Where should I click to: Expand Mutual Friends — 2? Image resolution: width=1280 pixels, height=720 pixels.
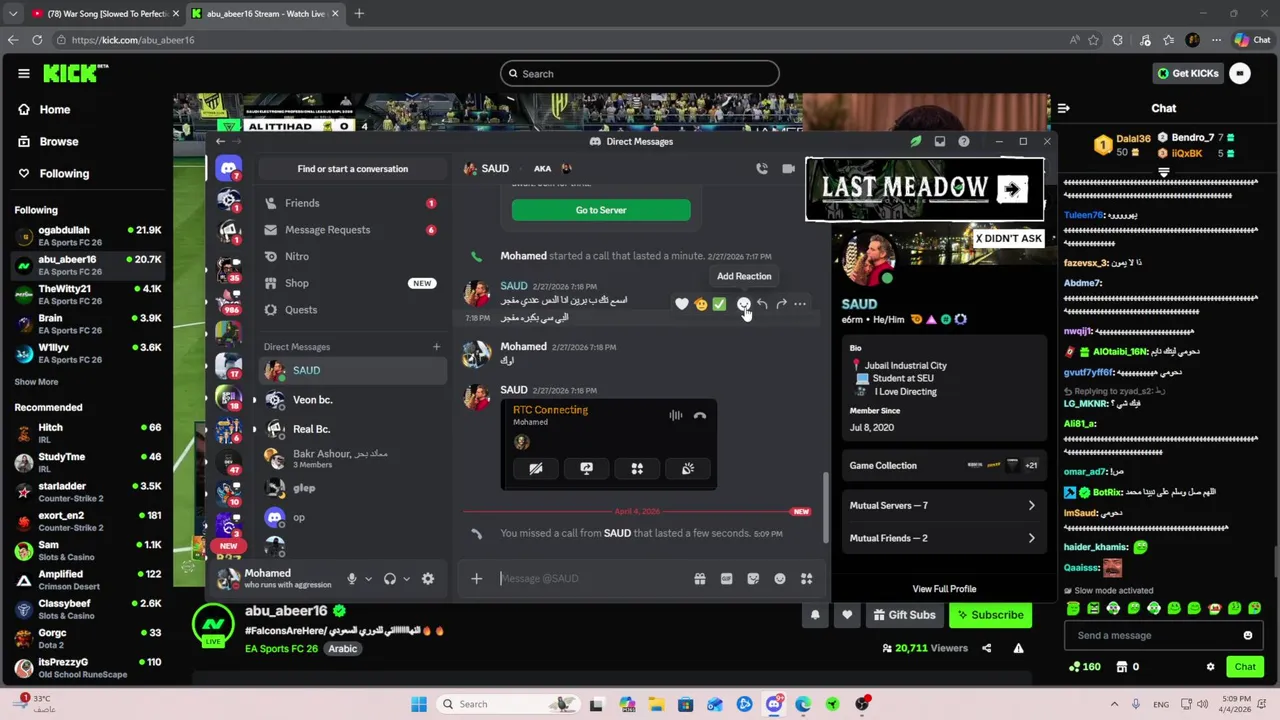point(943,538)
